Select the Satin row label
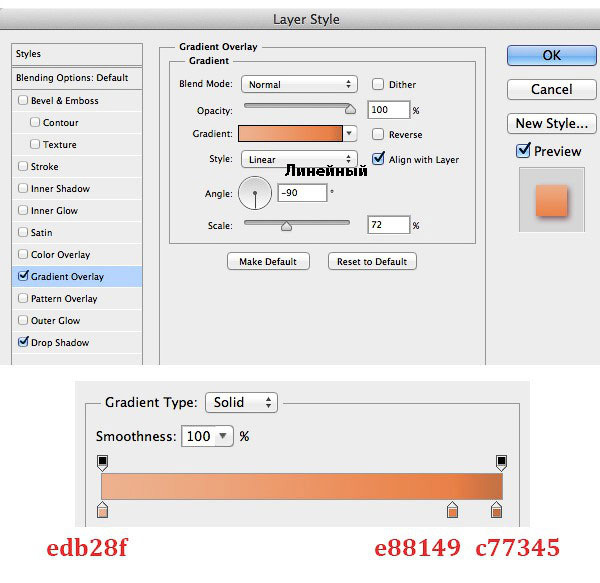Screen dimensions: 600x583 (x=41, y=233)
